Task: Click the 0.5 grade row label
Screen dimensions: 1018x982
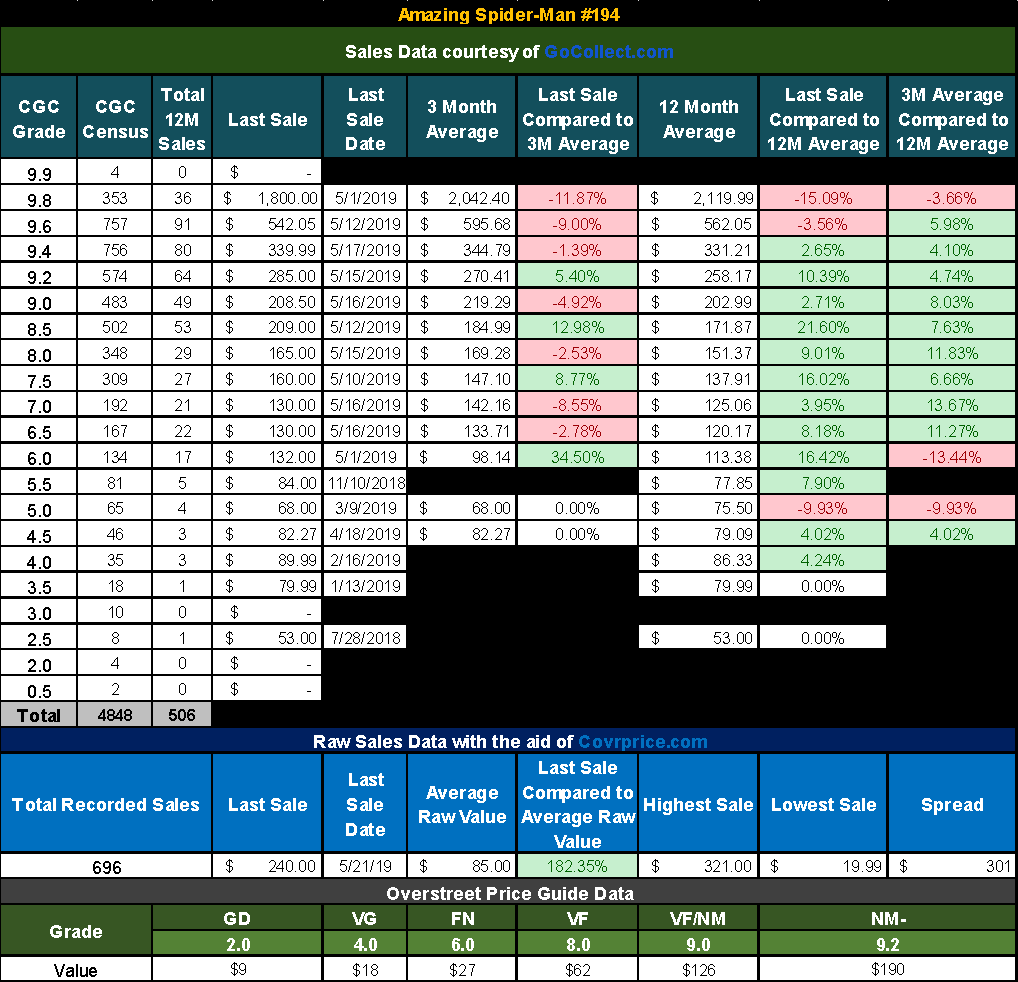Action: pyautogui.click(x=38, y=690)
